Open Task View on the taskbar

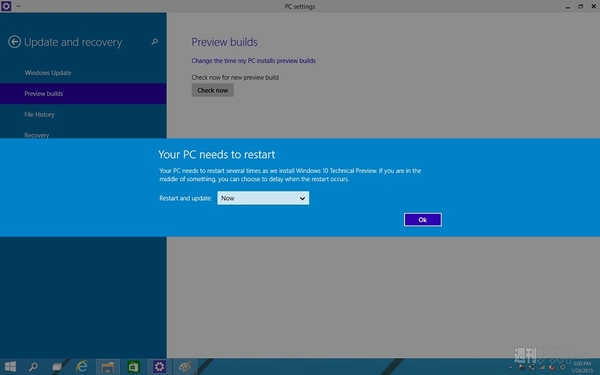57,367
